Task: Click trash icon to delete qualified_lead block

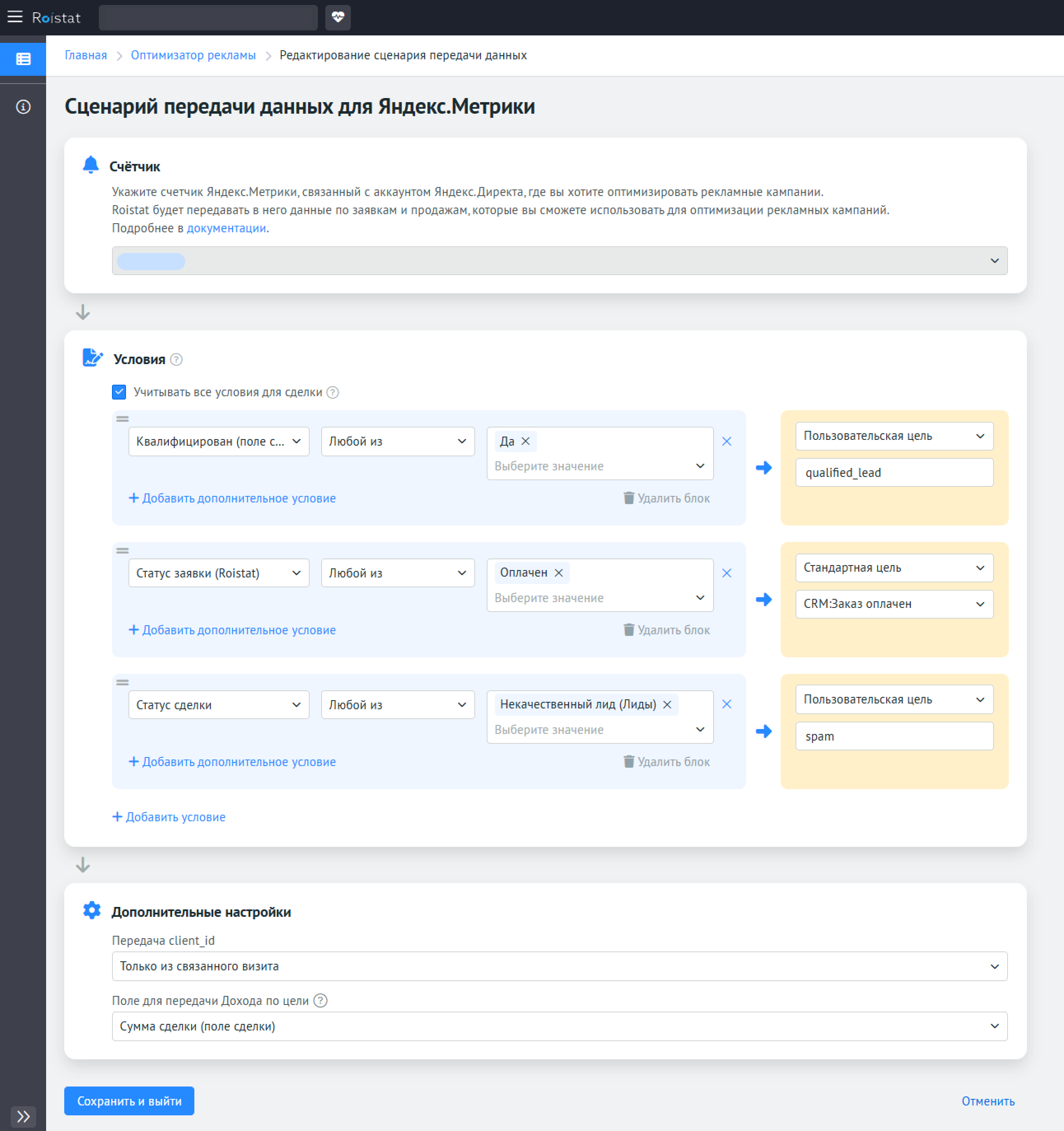Action: click(628, 498)
